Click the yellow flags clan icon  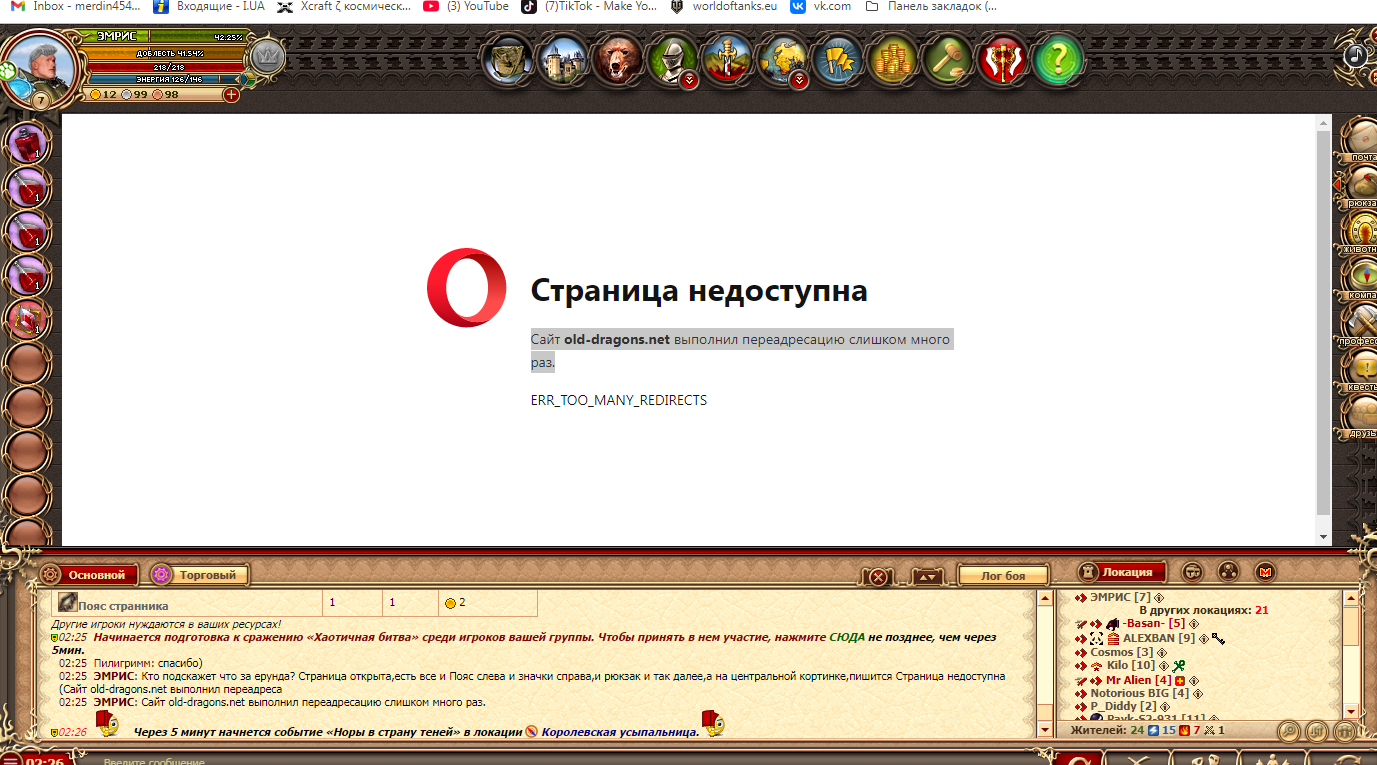click(837, 61)
